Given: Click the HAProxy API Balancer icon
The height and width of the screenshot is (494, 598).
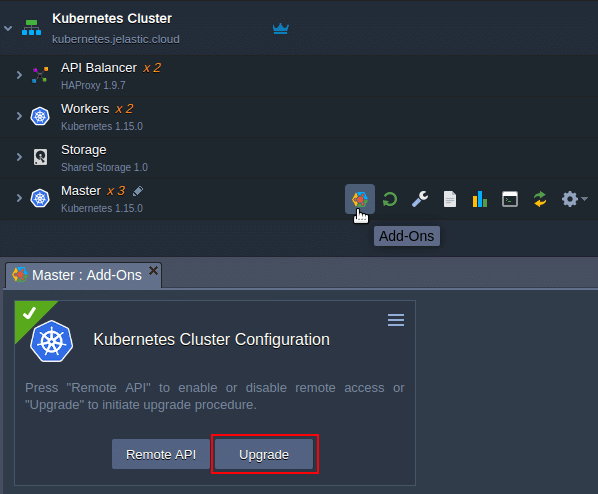Looking at the screenshot, I should click(40, 75).
